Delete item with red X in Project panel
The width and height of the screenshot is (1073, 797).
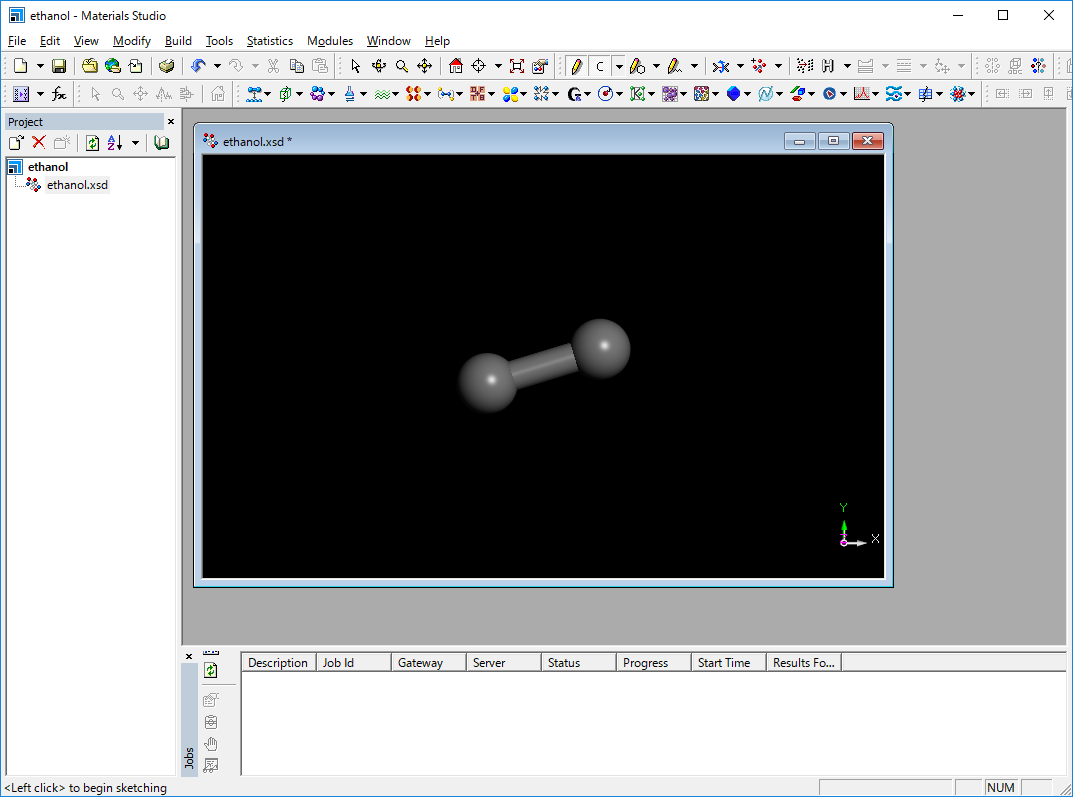pyautogui.click(x=39, y=143)
